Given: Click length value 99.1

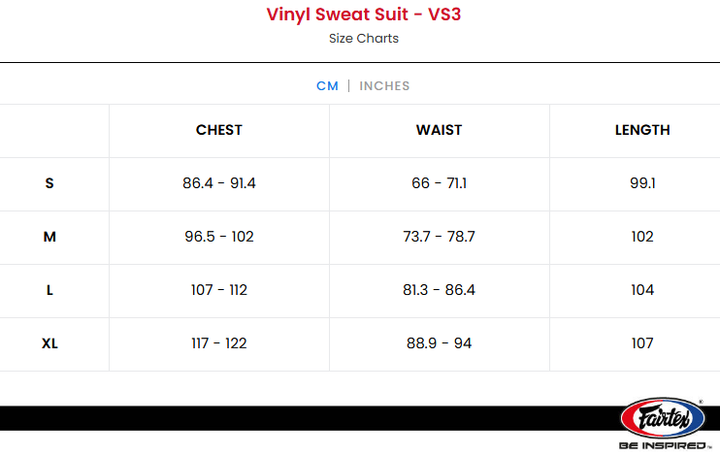Looking at the screenshot, I should pyautogui.click(x=642, y=183).
